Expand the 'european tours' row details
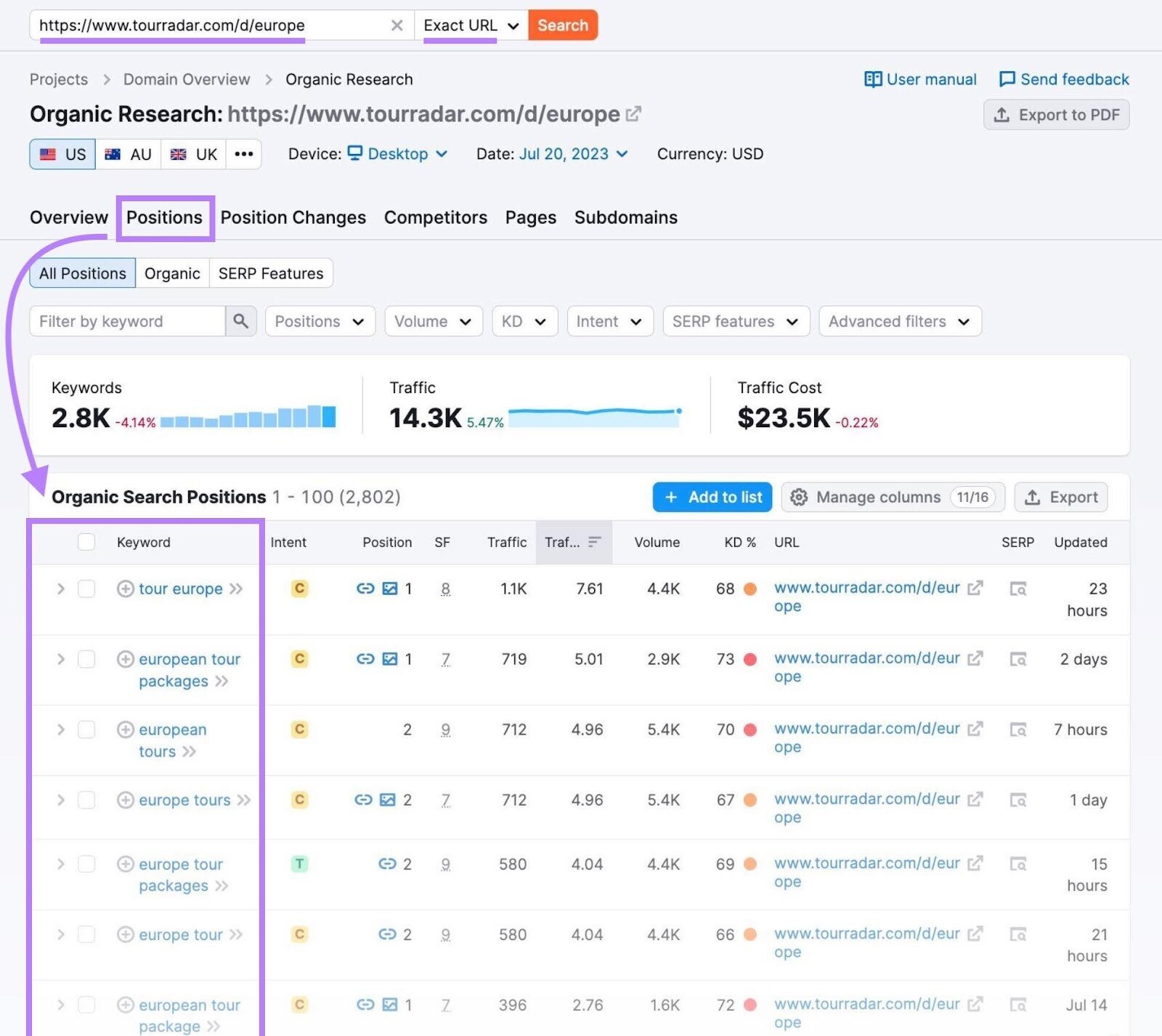 (x=61, y=729)
